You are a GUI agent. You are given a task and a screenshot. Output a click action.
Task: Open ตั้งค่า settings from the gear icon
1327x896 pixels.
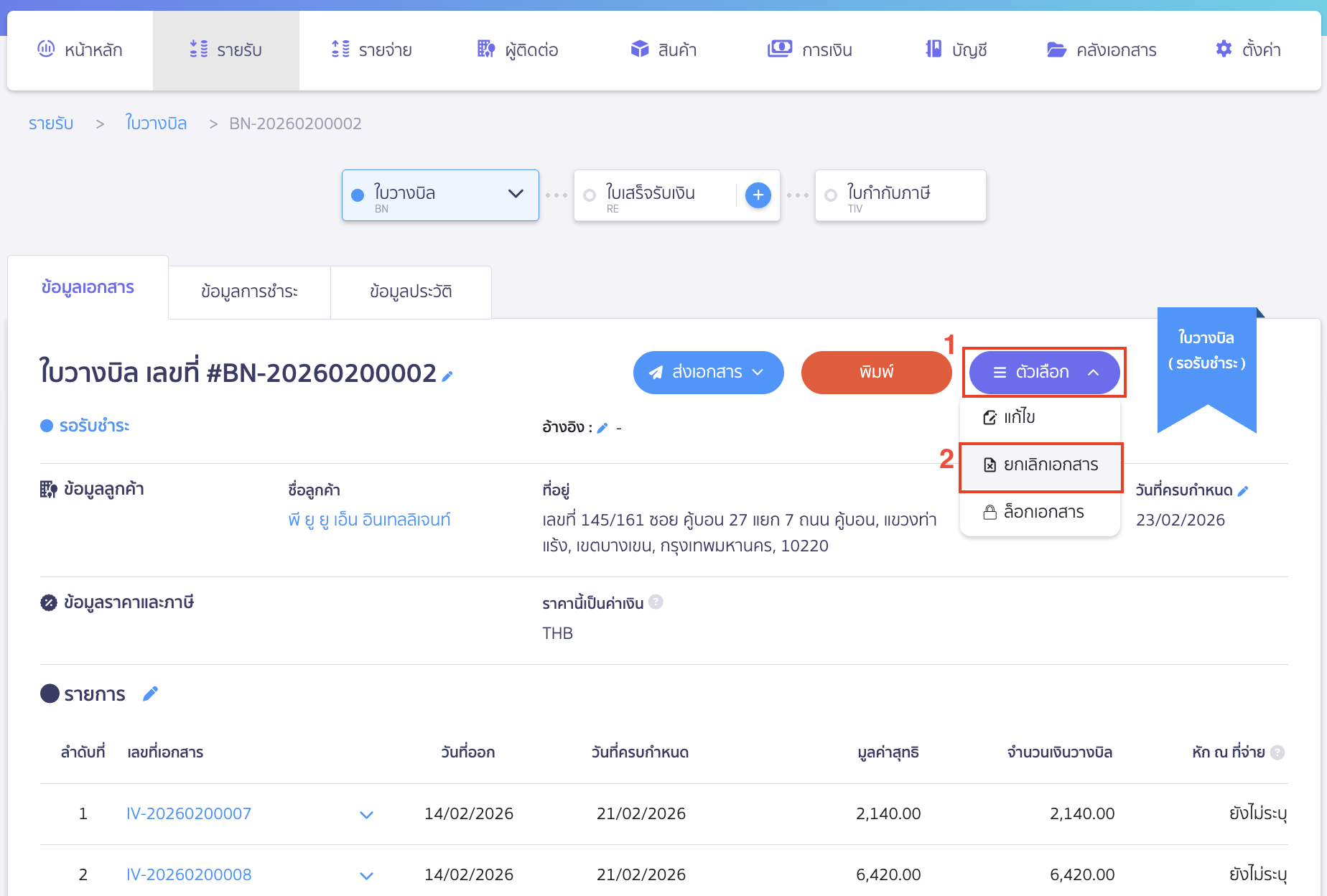(1224, 50)
